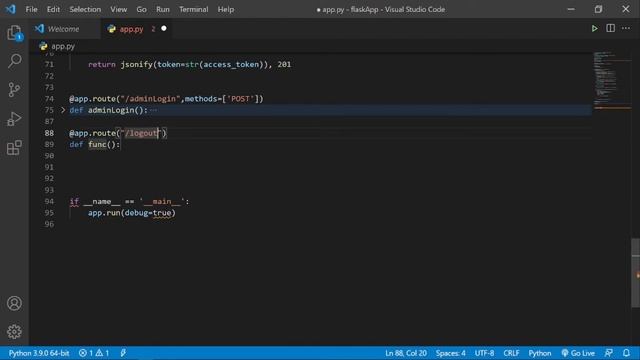Click line number 88 in gutter
This screenshot has width=640, height=360.
pos(49,133)
